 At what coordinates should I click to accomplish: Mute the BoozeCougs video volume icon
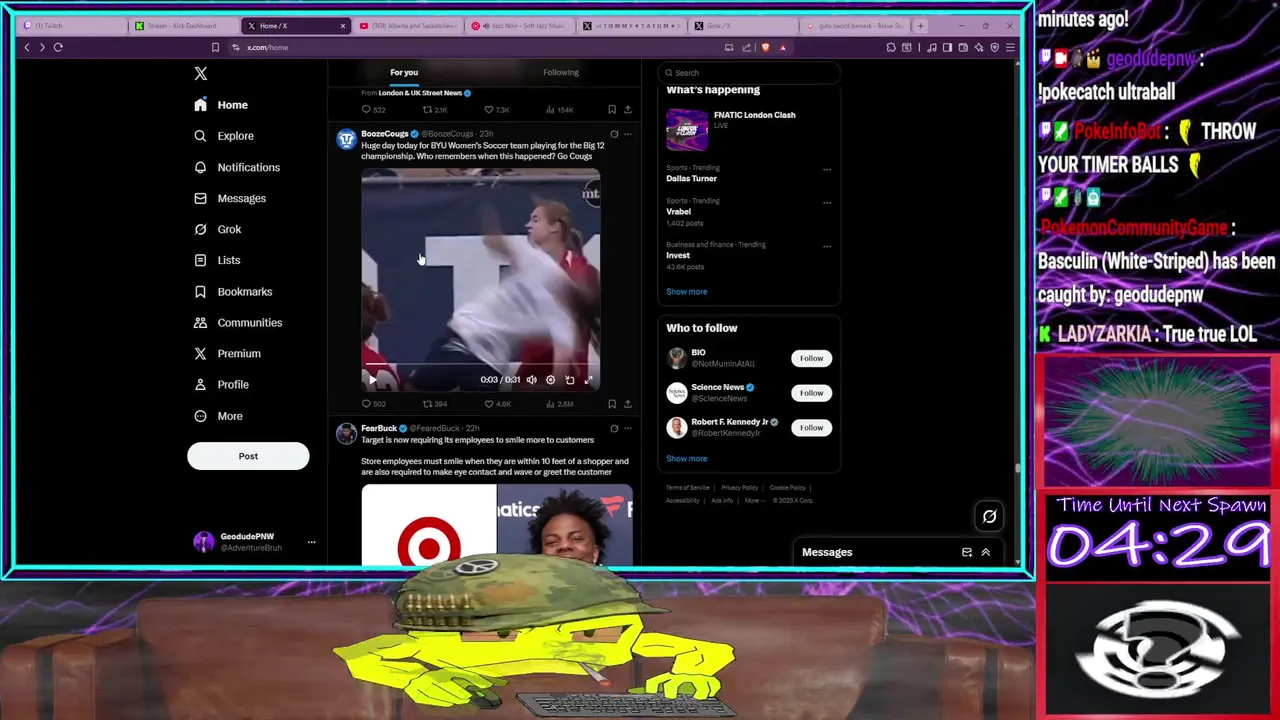click(532, 380)
